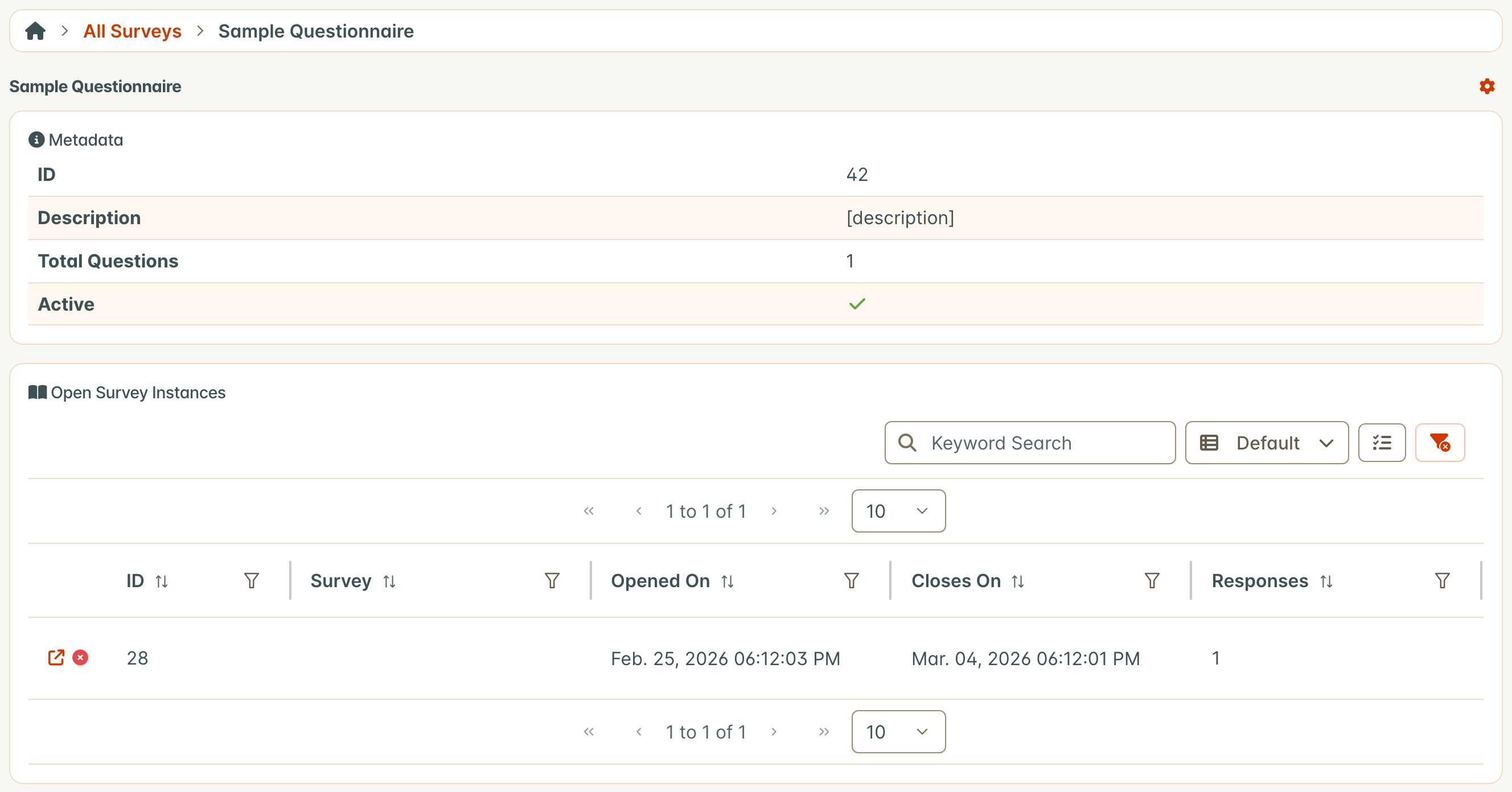Click the Open Survey Instances book icon
Screen dimensions: 1512x792
[38, 392]
